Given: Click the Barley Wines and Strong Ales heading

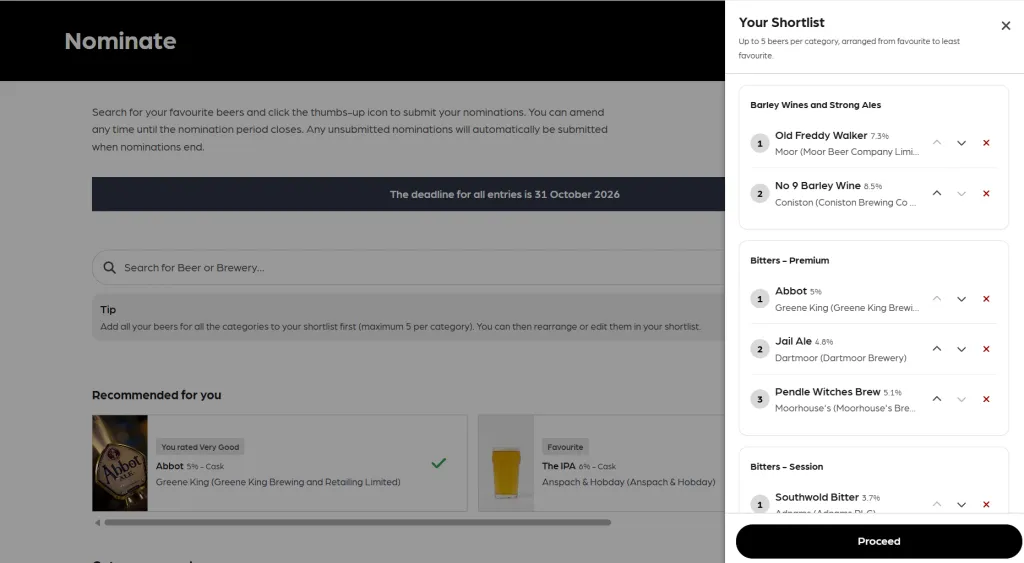Looking at the screenshot, I should click(816, 105).
